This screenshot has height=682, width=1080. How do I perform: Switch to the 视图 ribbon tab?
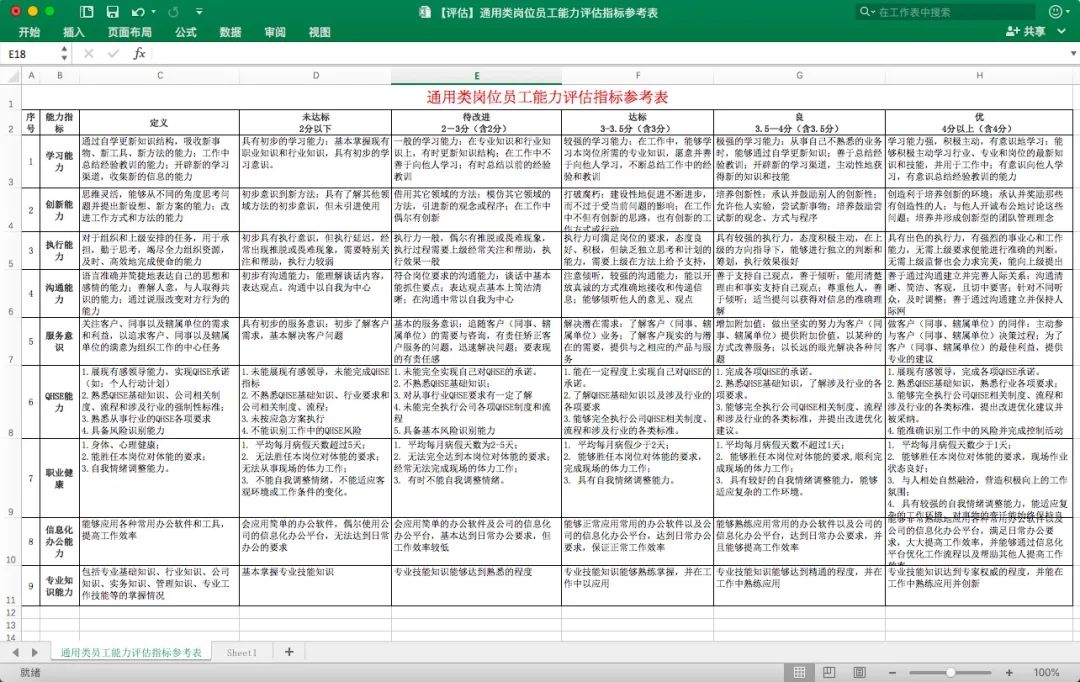(320, 32)
